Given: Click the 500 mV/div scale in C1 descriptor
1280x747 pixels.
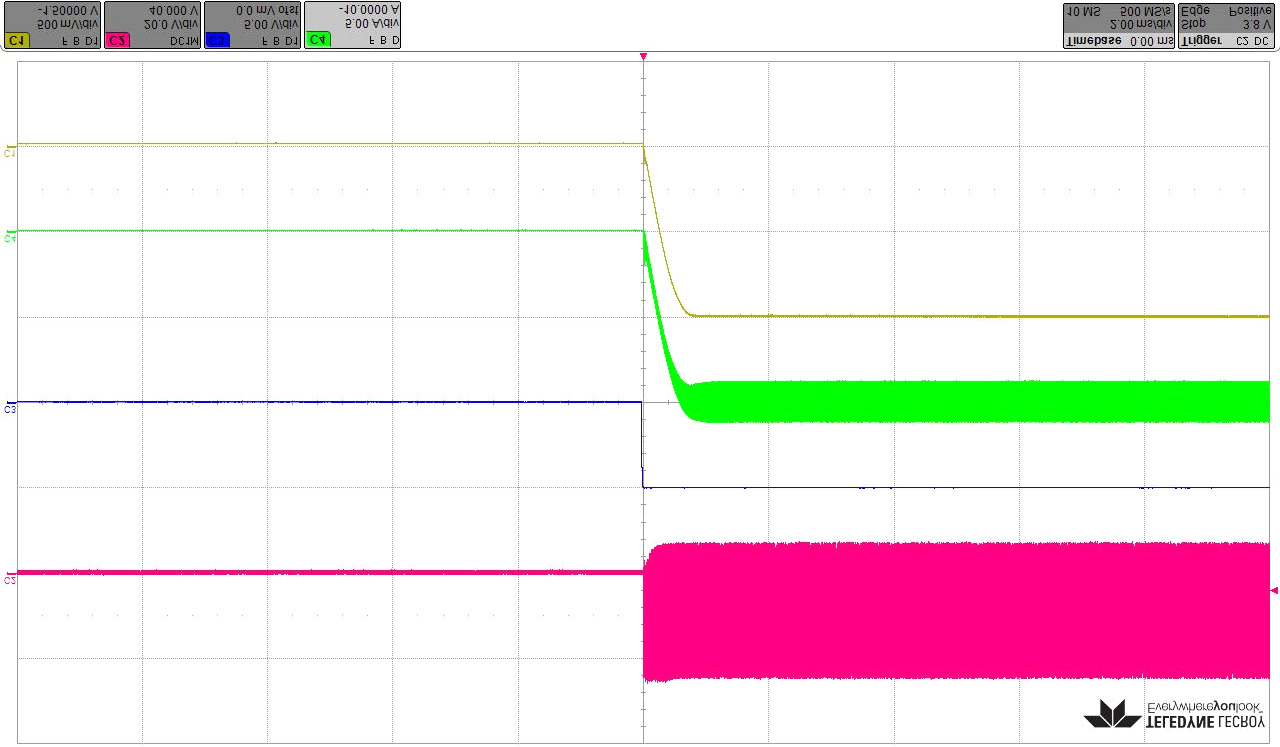Looking at the screenshot, I should click(x=68, y=24).
